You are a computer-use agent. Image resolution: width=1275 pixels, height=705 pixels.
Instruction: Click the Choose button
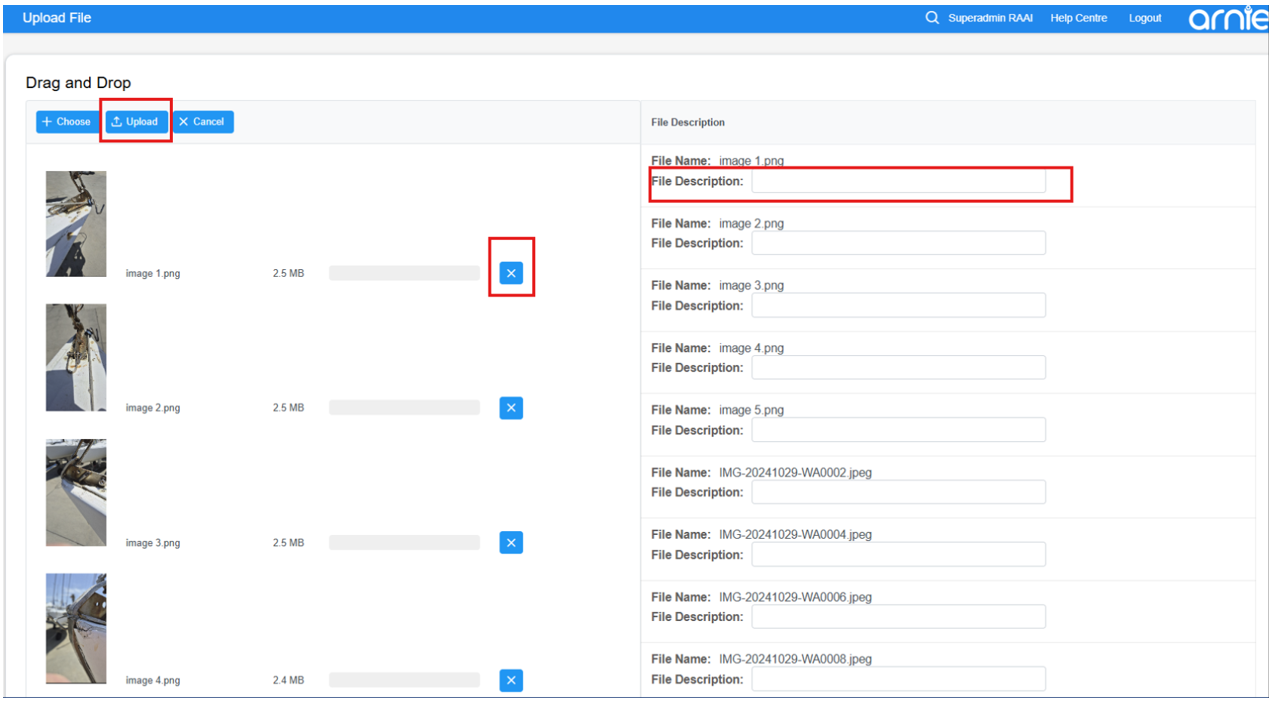[x=67, y=122]
